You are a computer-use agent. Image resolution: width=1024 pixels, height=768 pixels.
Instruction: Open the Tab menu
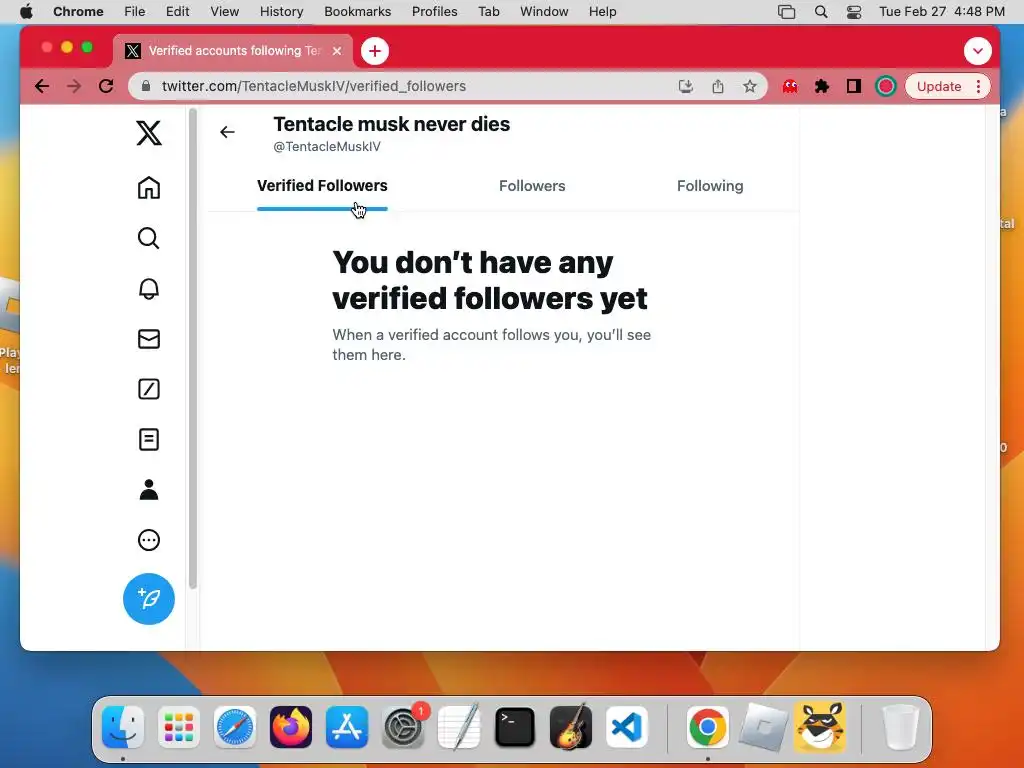coord(488,12)
